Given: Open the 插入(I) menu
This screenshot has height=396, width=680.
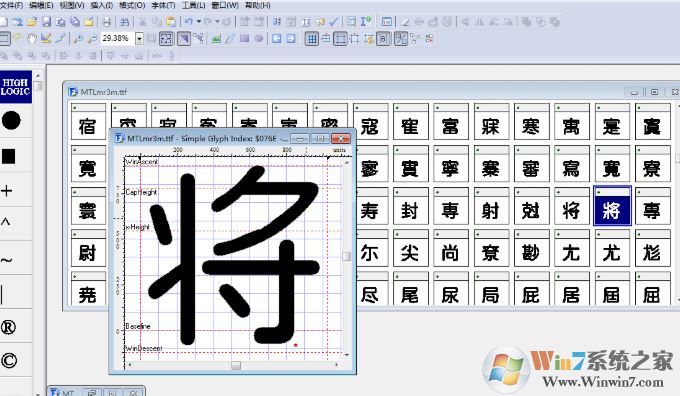Looking at the screenshot, I should click(x=101, y=6).
